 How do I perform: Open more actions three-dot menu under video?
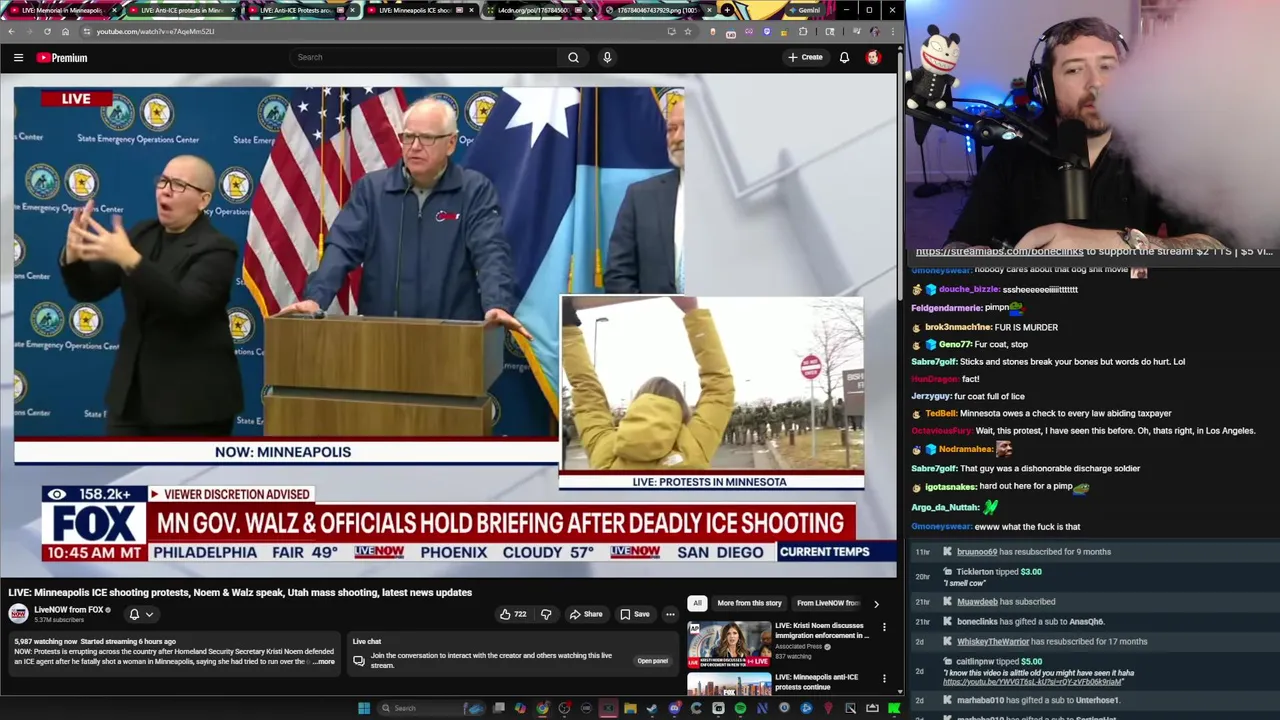tap(670, 614)
